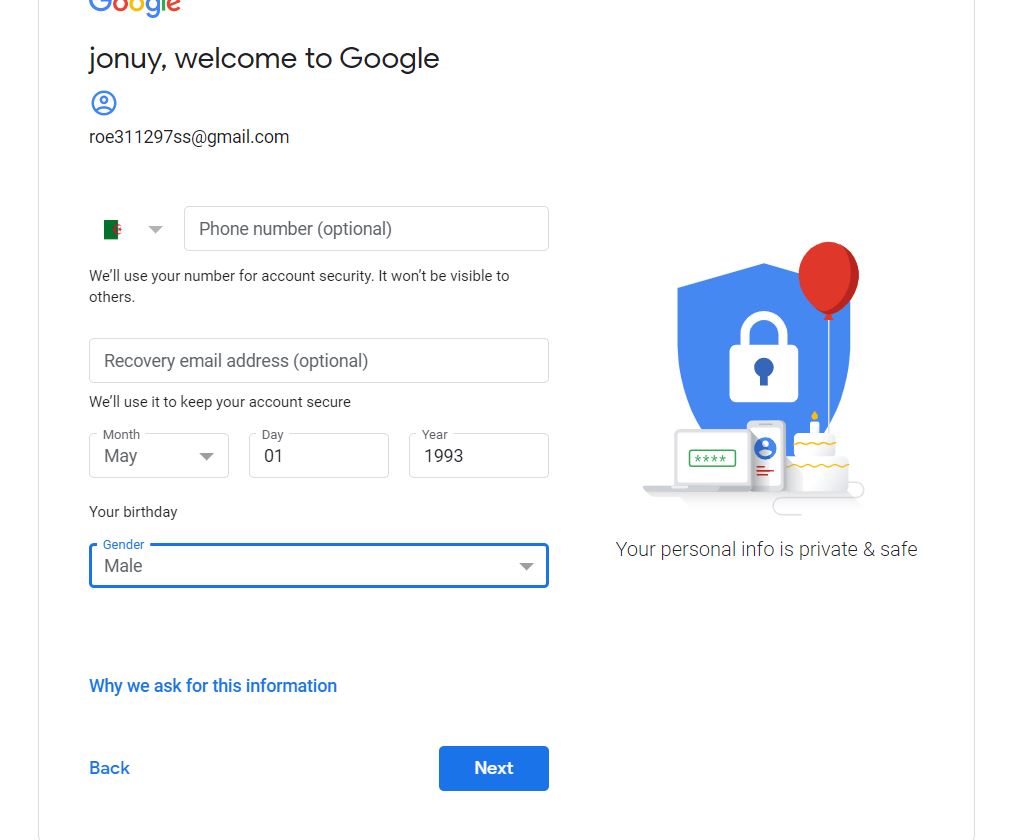Screen dimensions: 1036x840
Task: Click the birthday cake illustration
Action: (817, 453)
